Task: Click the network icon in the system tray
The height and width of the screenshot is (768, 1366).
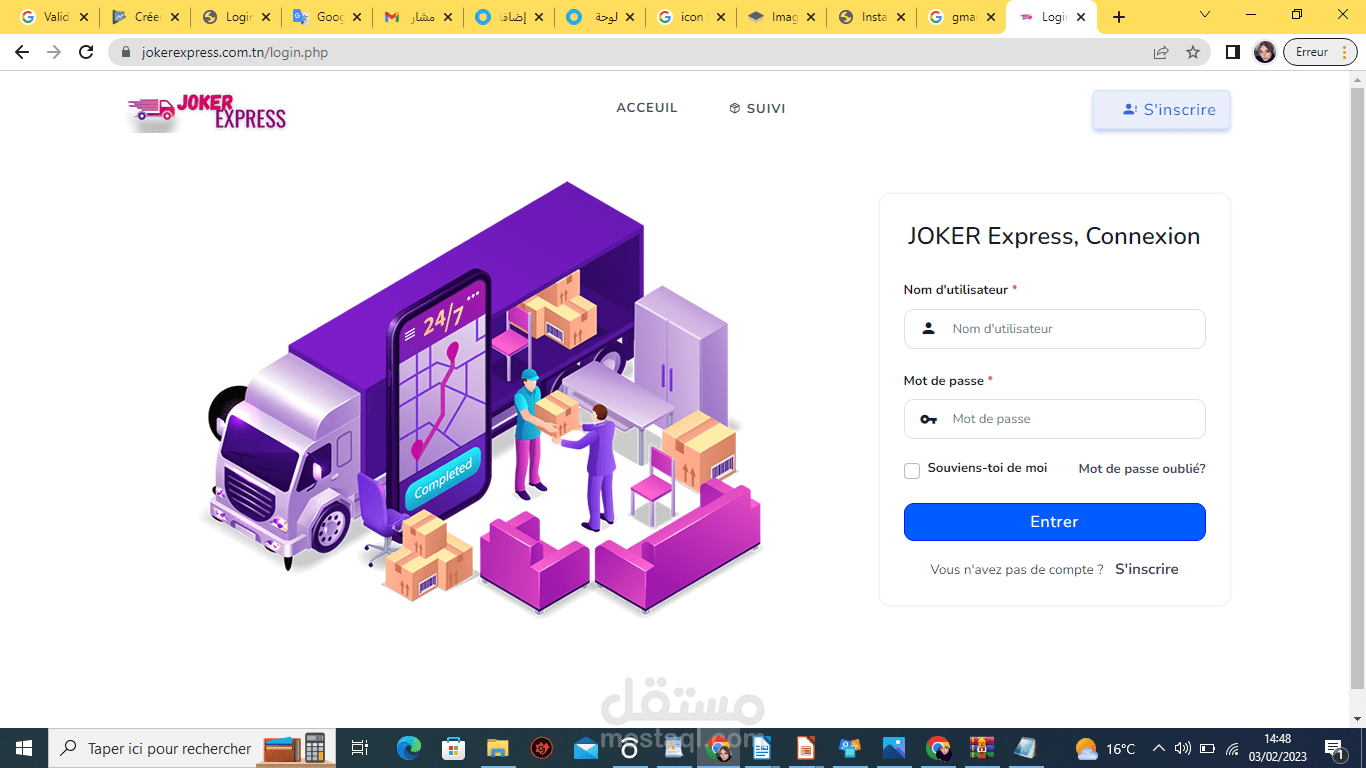Action: (x=1233, y=749)
